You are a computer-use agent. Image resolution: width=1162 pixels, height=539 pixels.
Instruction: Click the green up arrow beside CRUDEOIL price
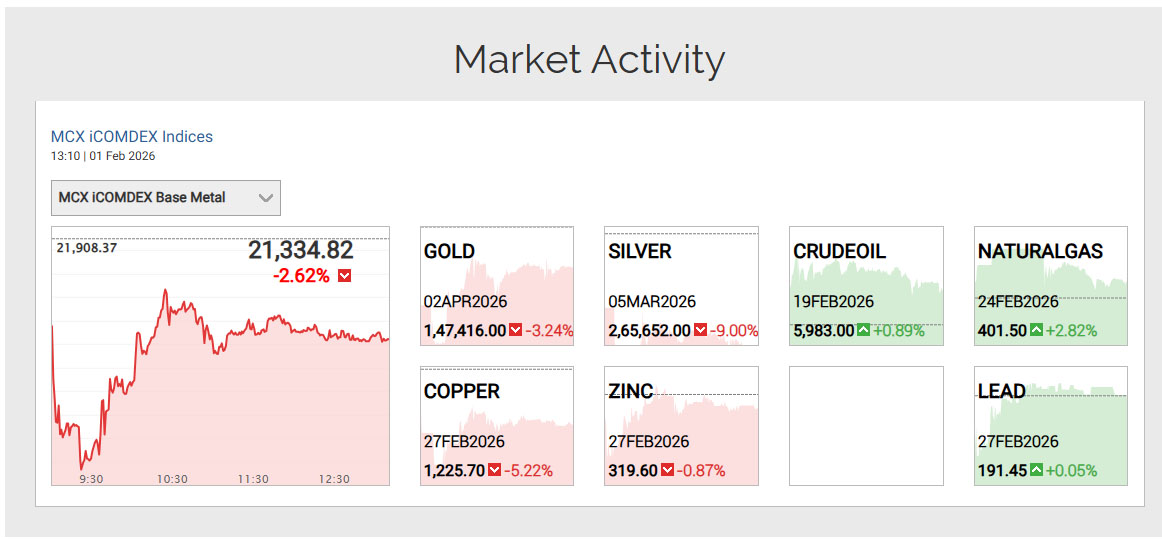coord(864,331)
